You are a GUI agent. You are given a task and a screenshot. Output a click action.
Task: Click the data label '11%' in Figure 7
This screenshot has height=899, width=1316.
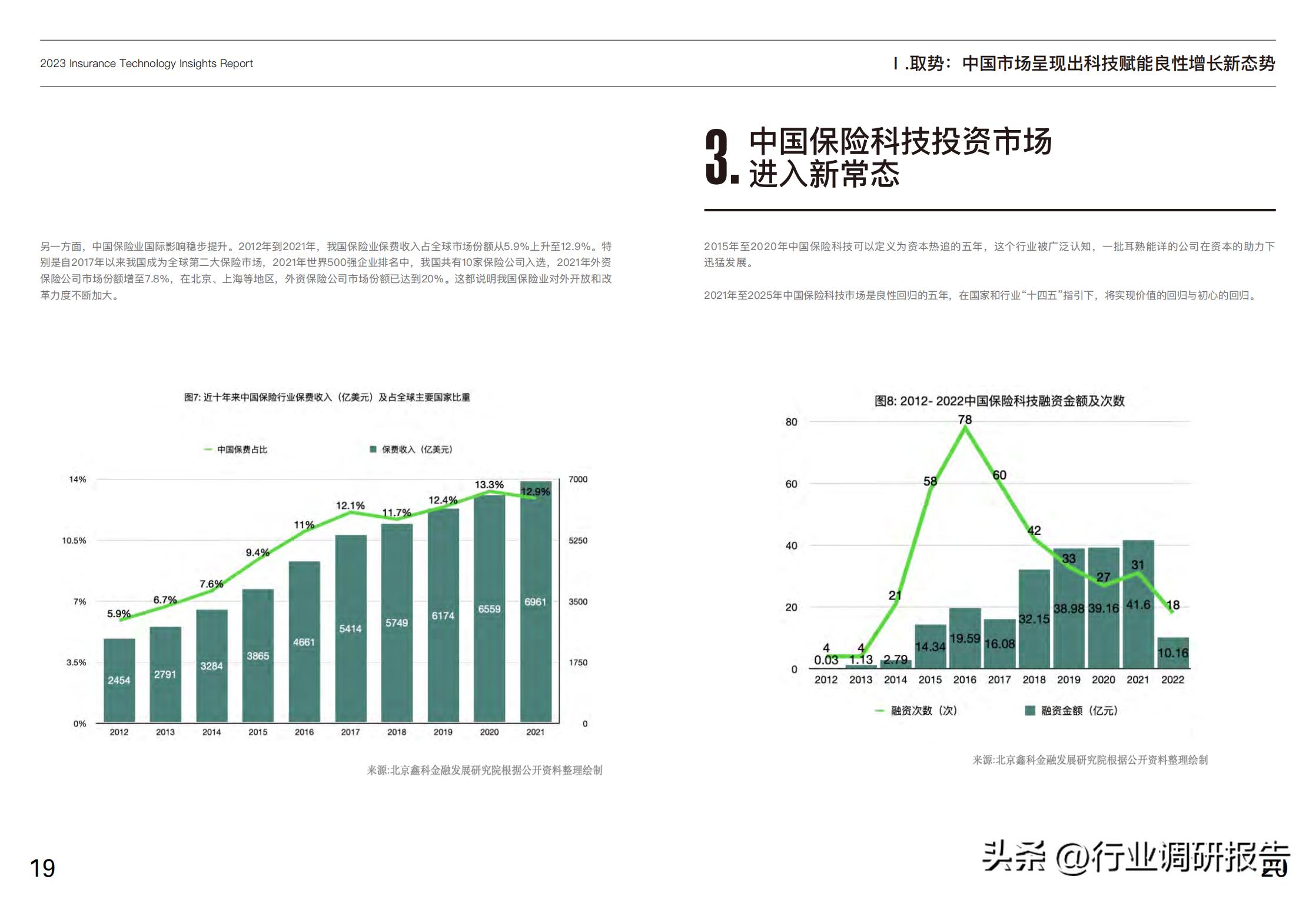pyautogui.click(x=304, y=525)
